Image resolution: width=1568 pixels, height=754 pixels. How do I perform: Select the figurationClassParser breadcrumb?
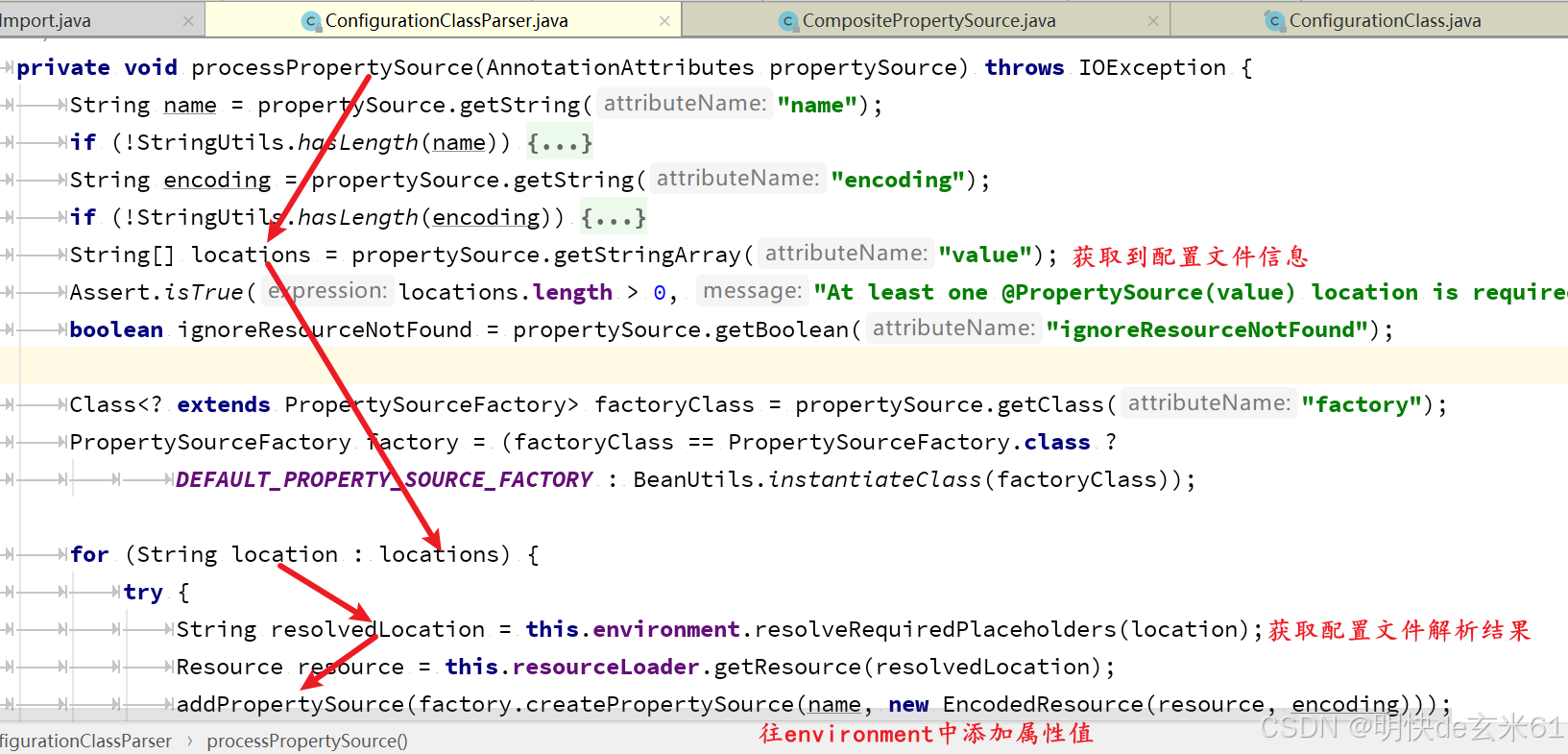point(86,741)
